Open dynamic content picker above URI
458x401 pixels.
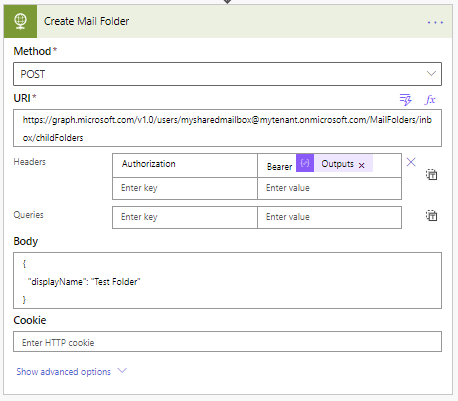click(406, 99)
